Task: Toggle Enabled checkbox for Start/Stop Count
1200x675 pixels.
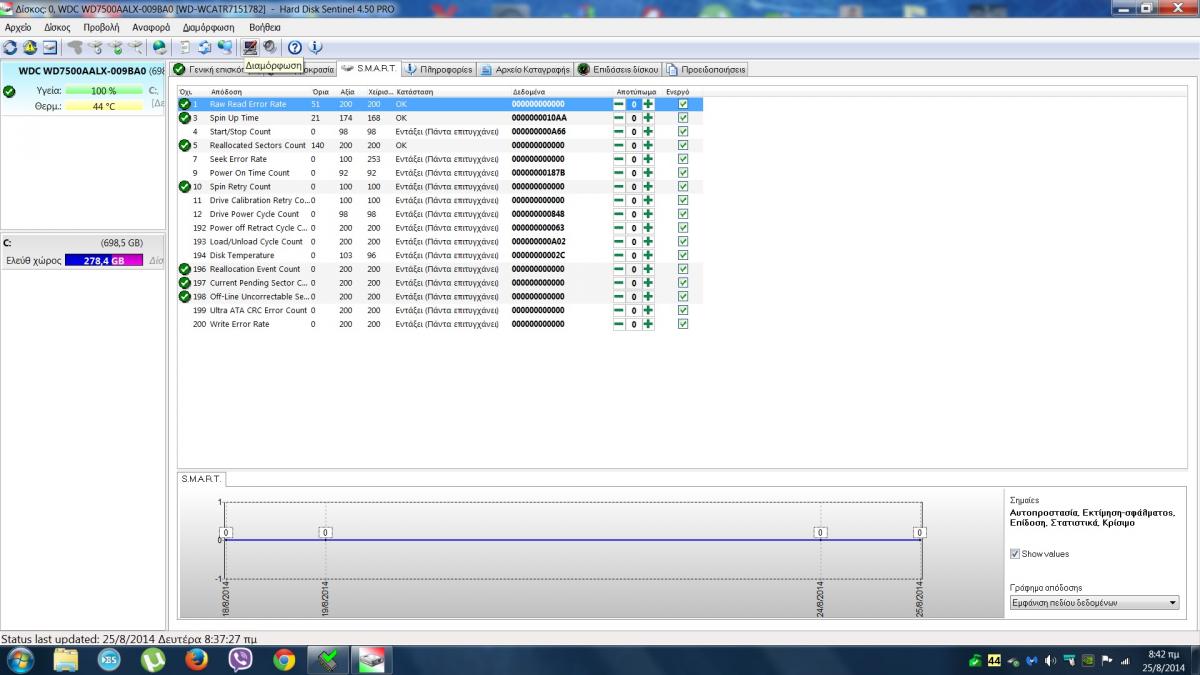Action: [x=683, y=131]
